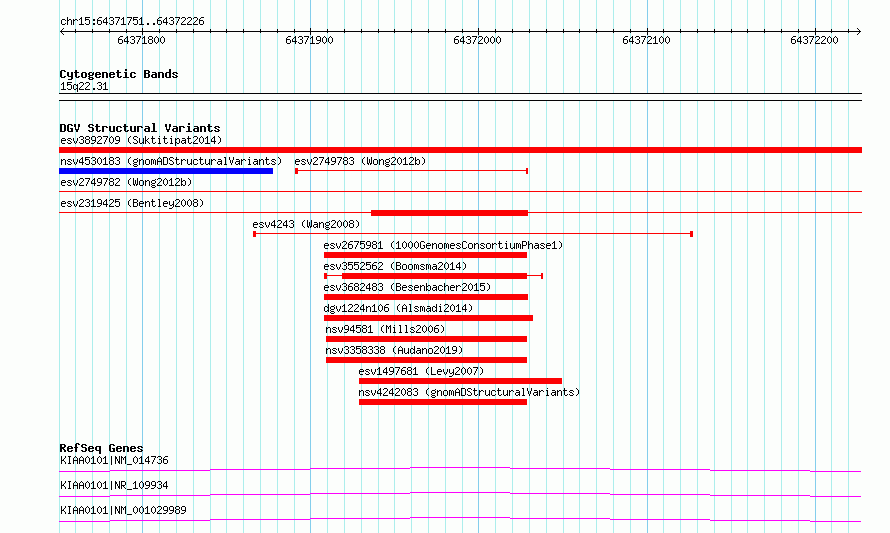Open esv2749783 (Wong2012b) label

pos(360,161)
